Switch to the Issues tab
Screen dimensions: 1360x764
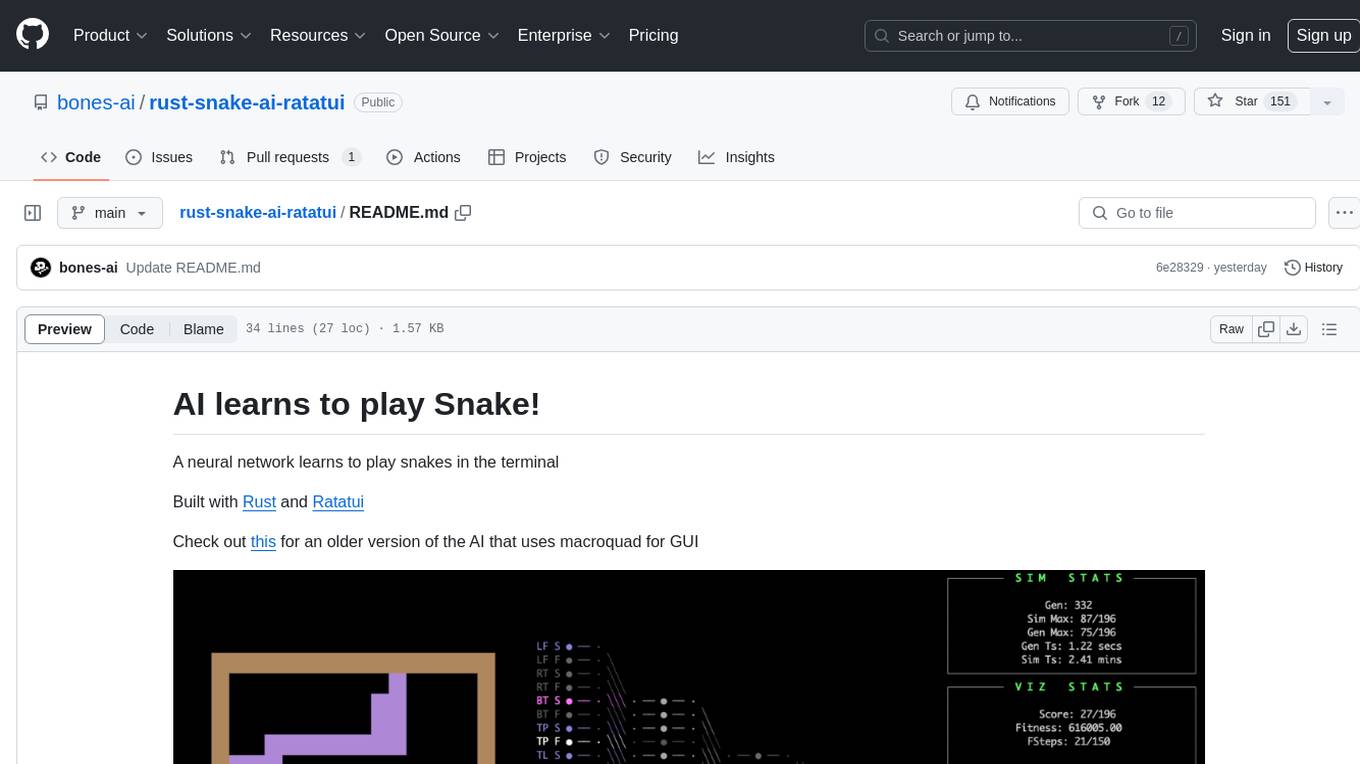[159, 157]
